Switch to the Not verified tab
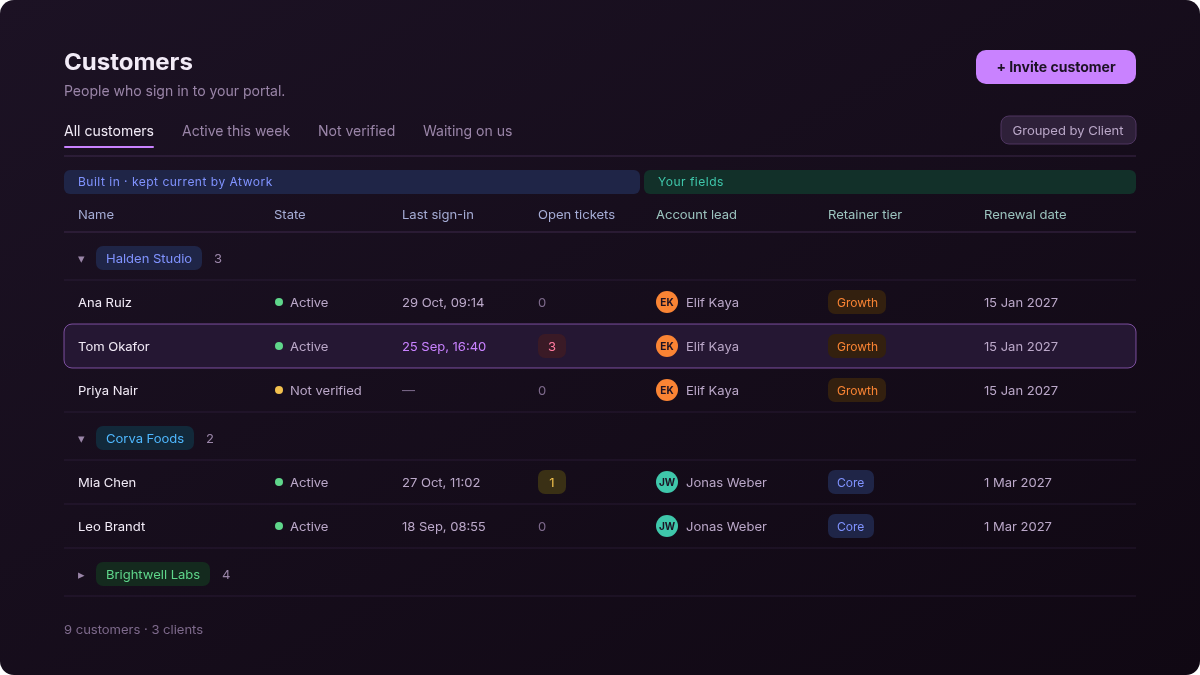Viewport: 1200px width, 675px height. coord(356,131)
